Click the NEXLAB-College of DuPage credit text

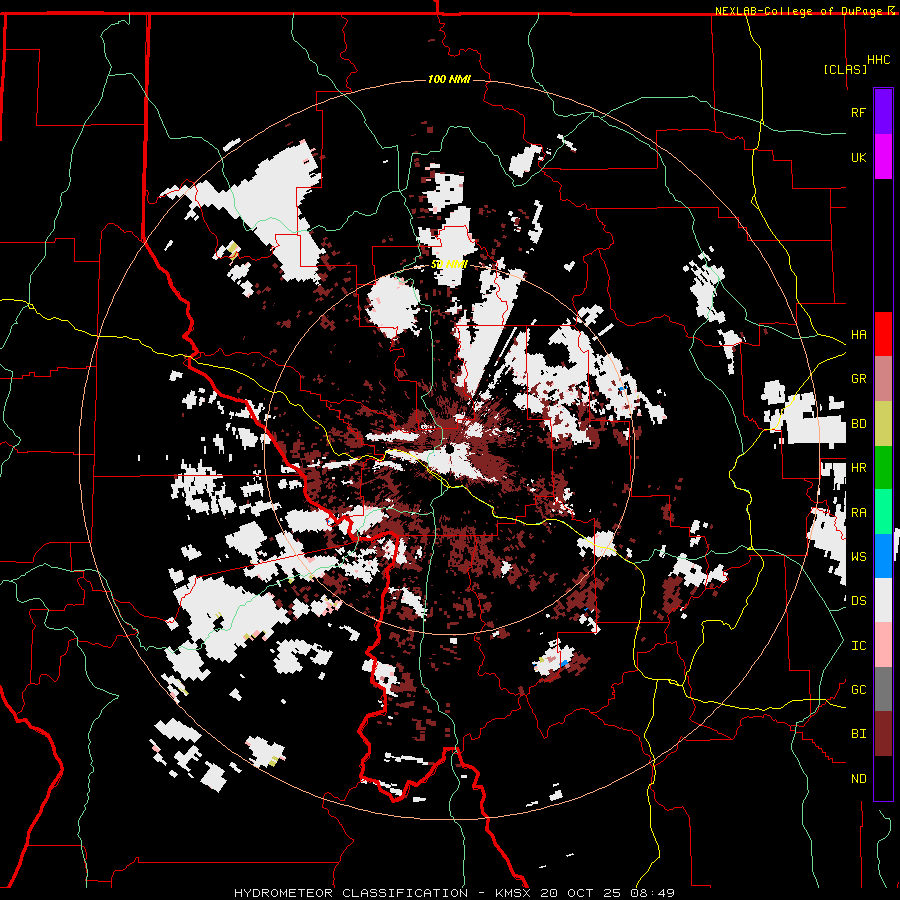798,11
